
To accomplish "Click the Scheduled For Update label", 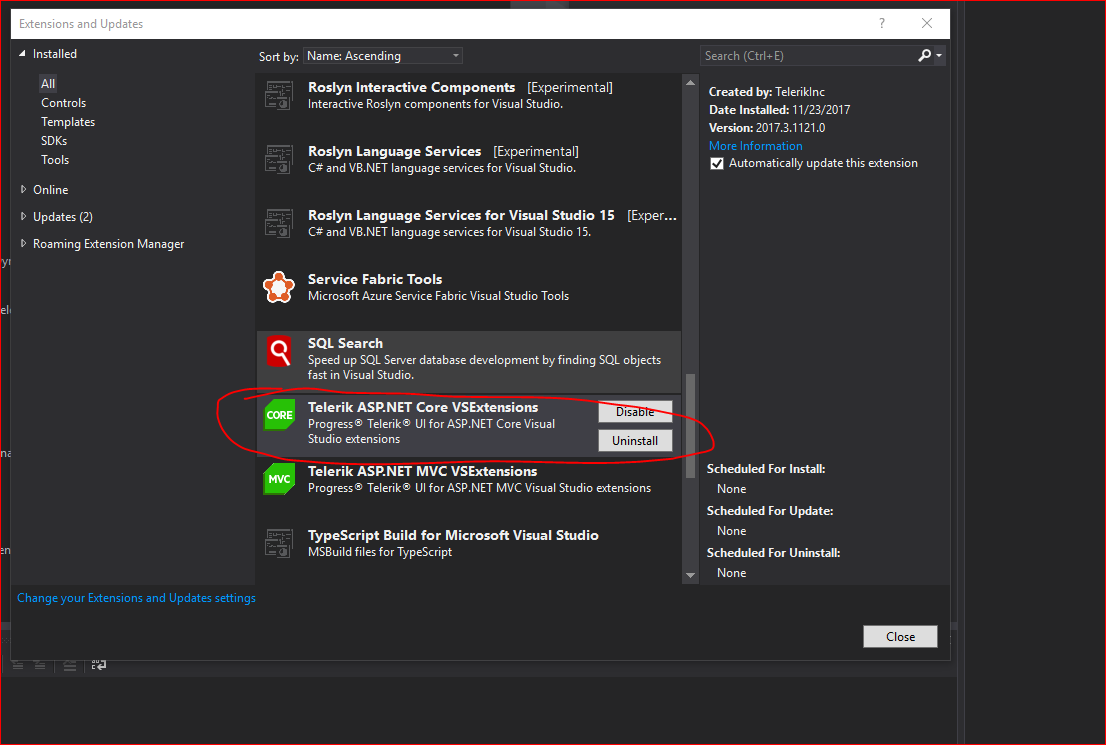I will 770,511.
